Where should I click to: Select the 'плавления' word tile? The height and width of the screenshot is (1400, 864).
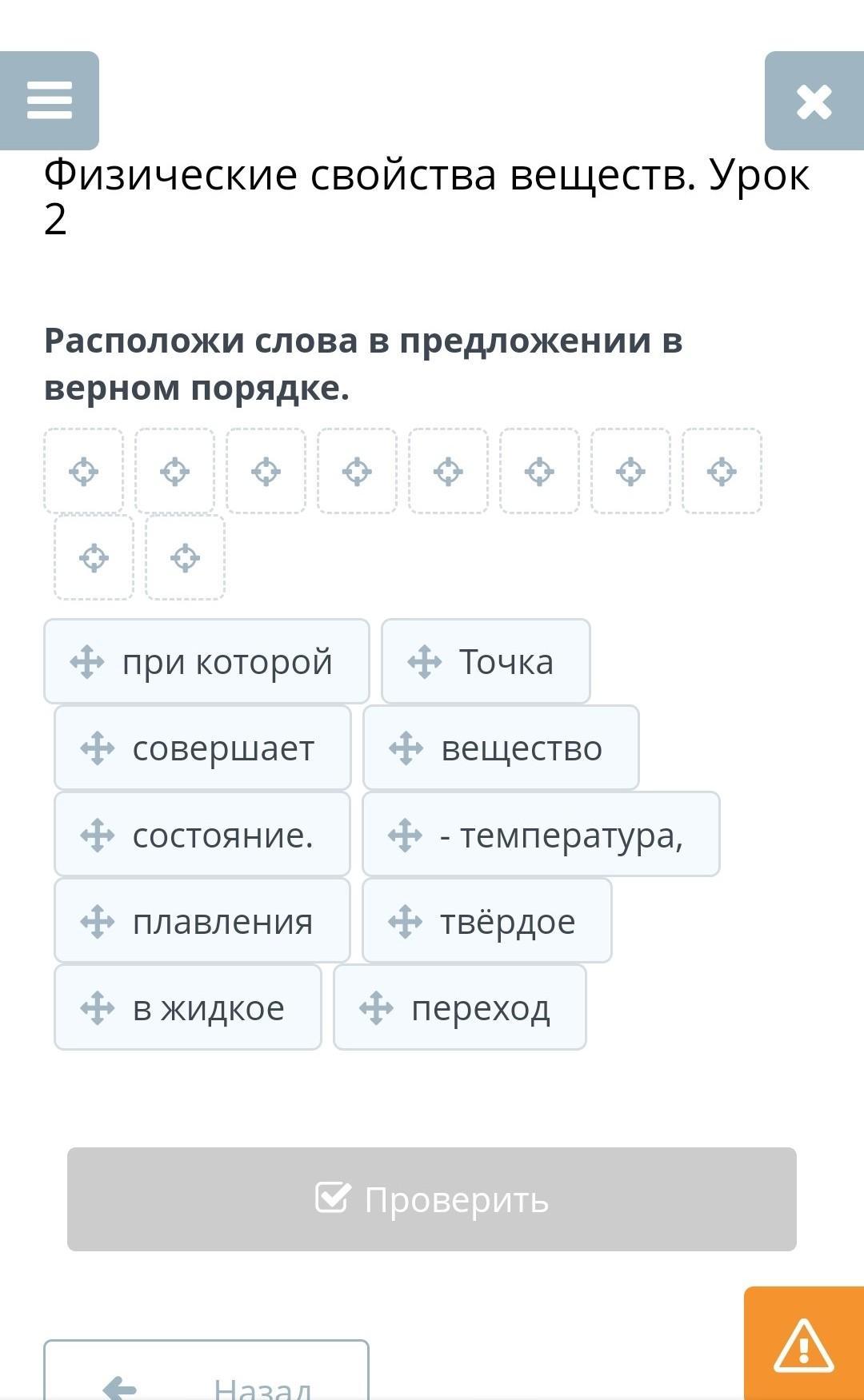(202, 921)
